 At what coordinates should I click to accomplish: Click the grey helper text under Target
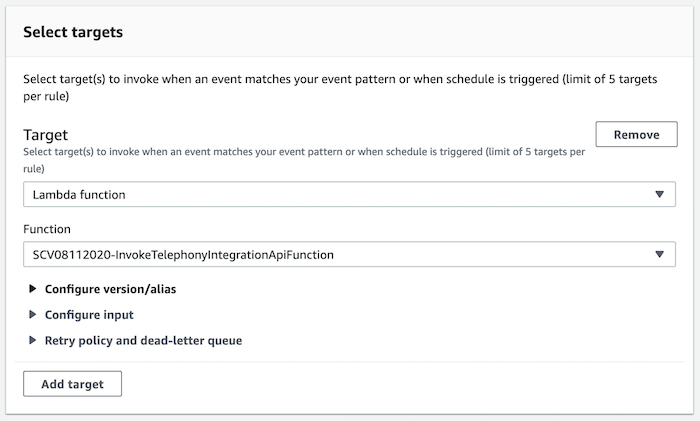(x=304, y=160)
